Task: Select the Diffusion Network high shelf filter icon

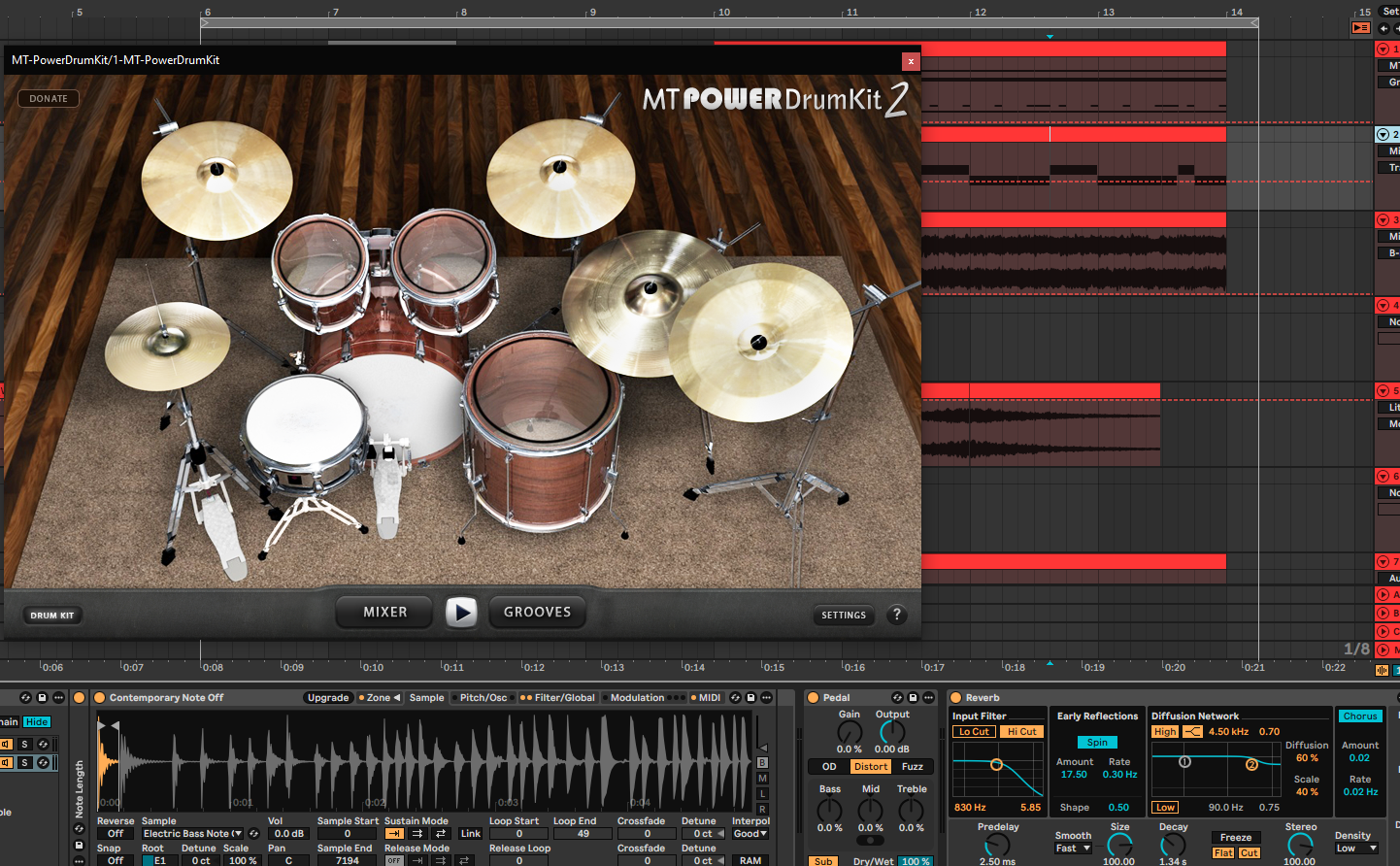Action: [x=1193, y=732]
